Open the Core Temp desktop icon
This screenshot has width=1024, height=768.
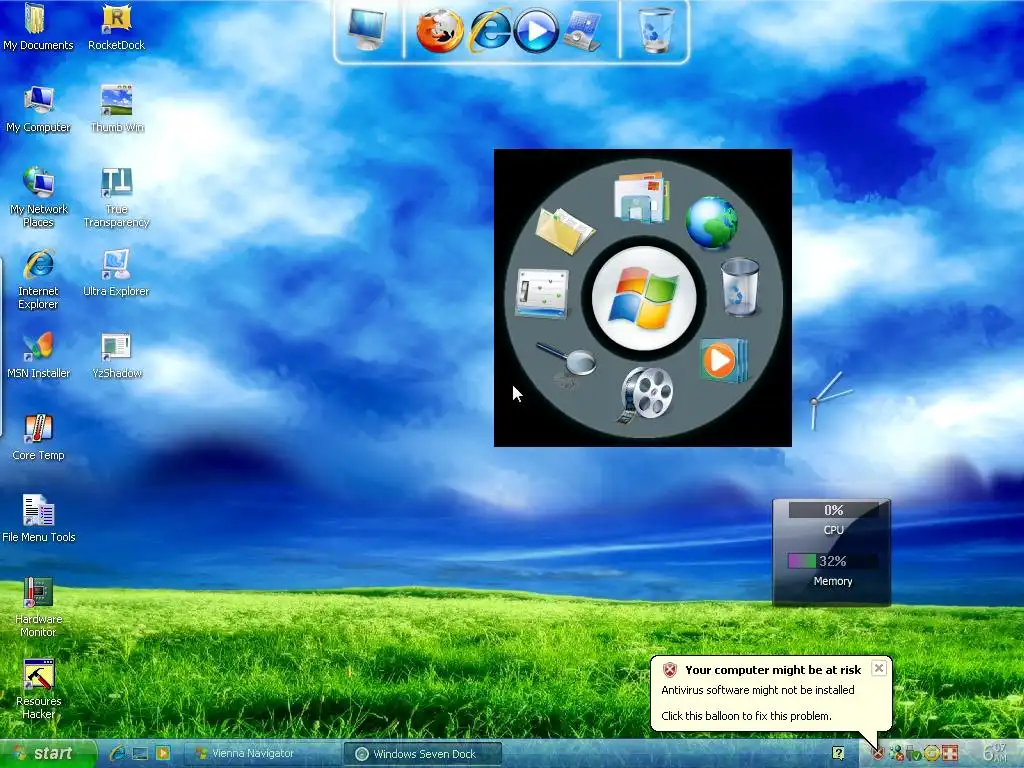point(38,438)
